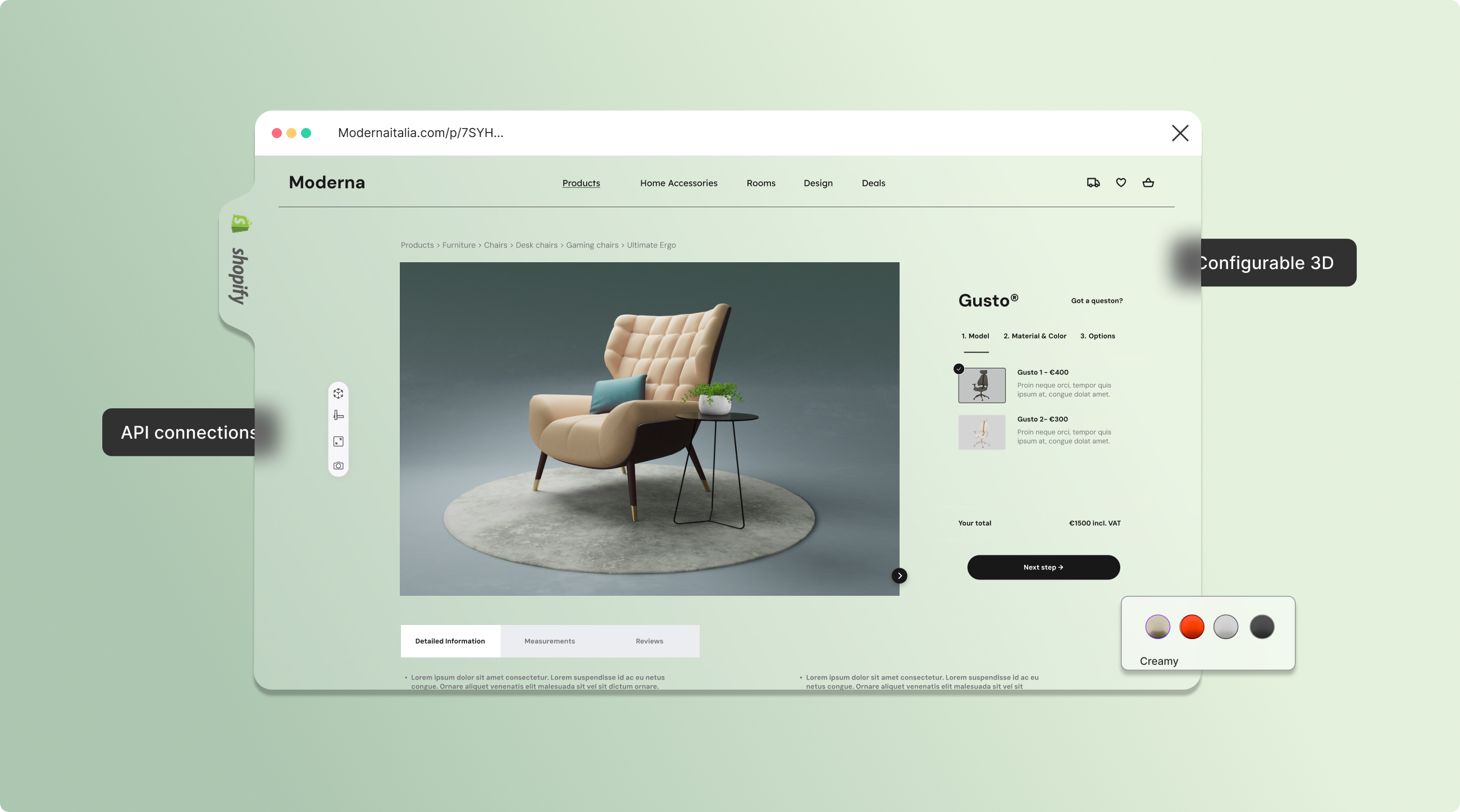The width and height of the screenshot is (1460, 812).
Task: Go to next image with arrow chevron
Action: [x=900, y=576]
